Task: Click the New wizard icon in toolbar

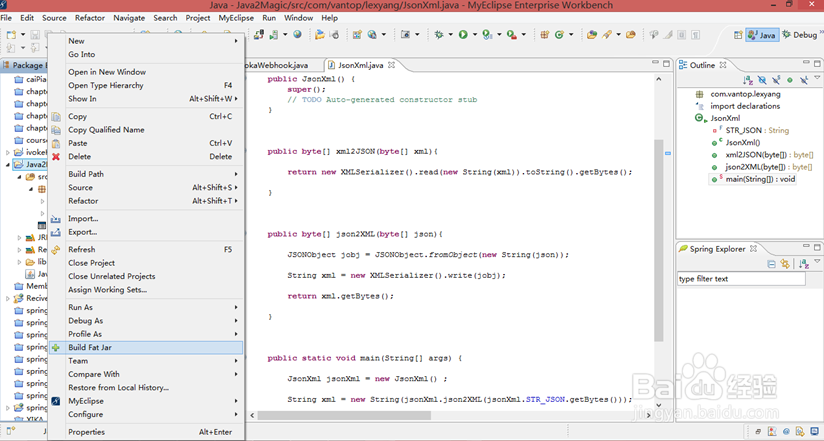Action: tap(12, 35)
